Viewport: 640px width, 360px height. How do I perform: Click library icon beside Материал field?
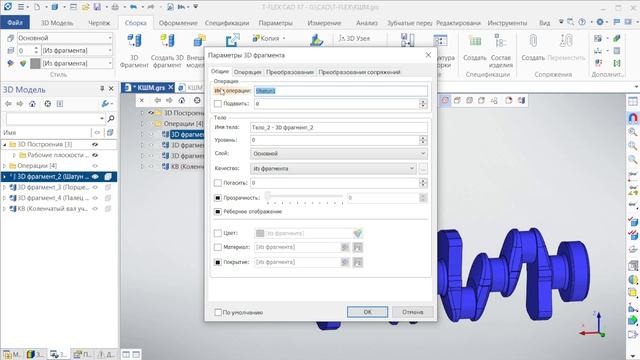click(358, 247)
